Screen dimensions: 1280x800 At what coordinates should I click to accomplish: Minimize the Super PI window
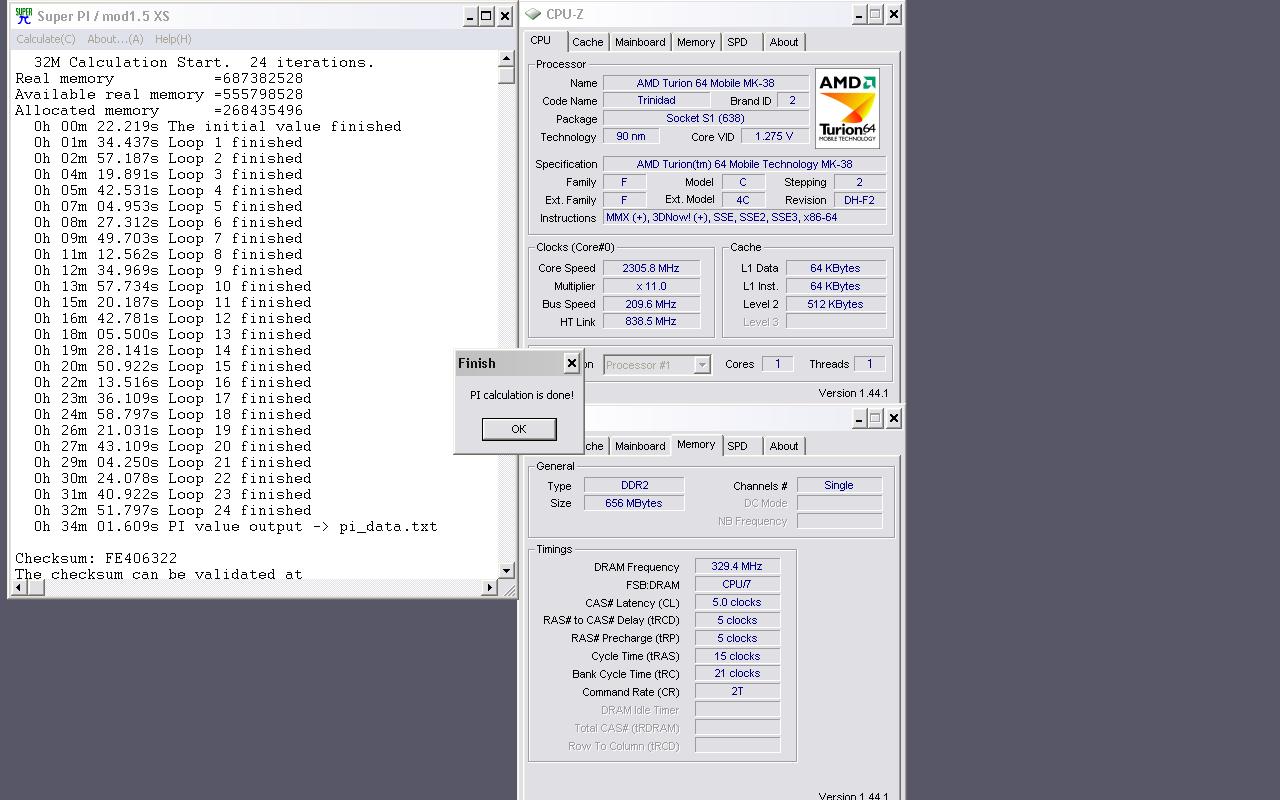pos(470,16)
